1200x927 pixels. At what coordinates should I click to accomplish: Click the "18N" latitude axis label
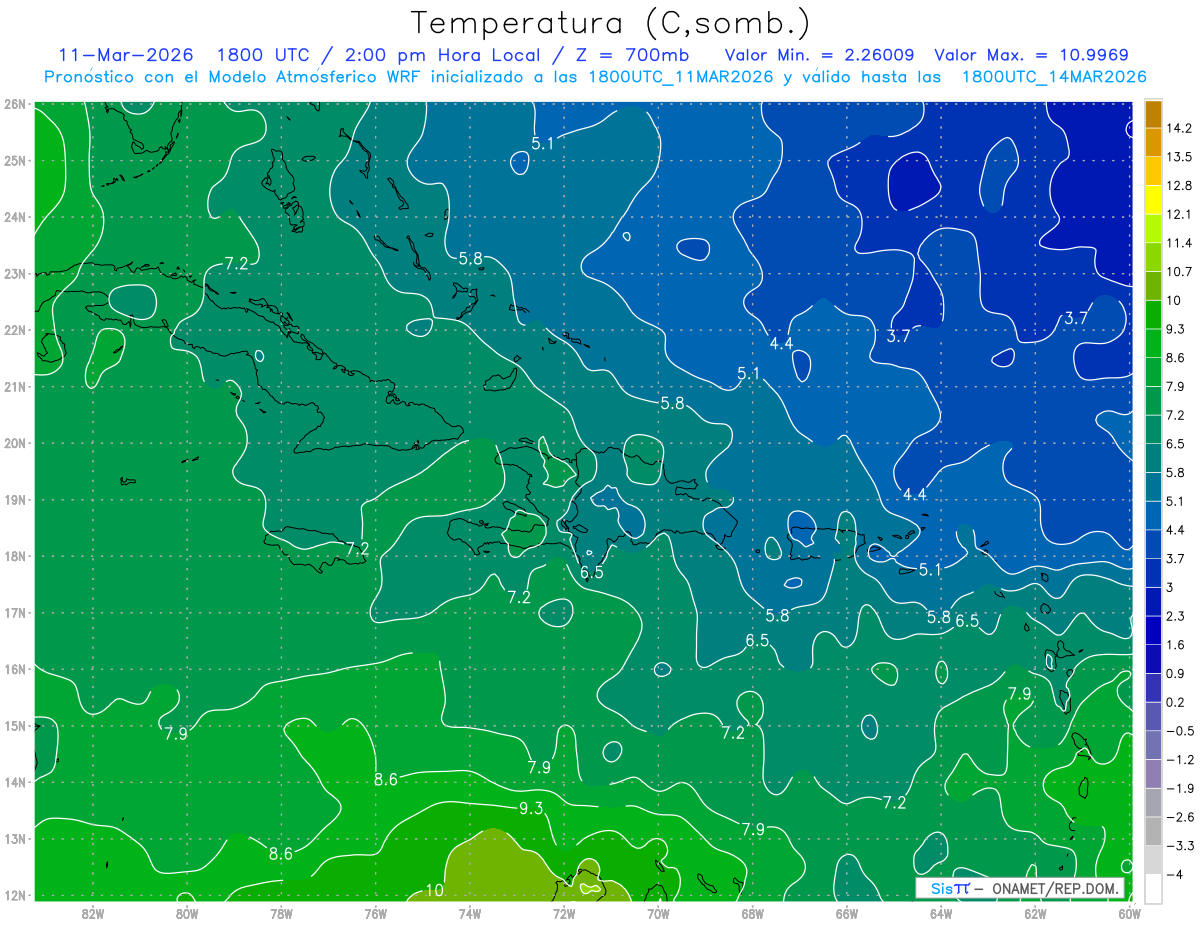[14, 556]
